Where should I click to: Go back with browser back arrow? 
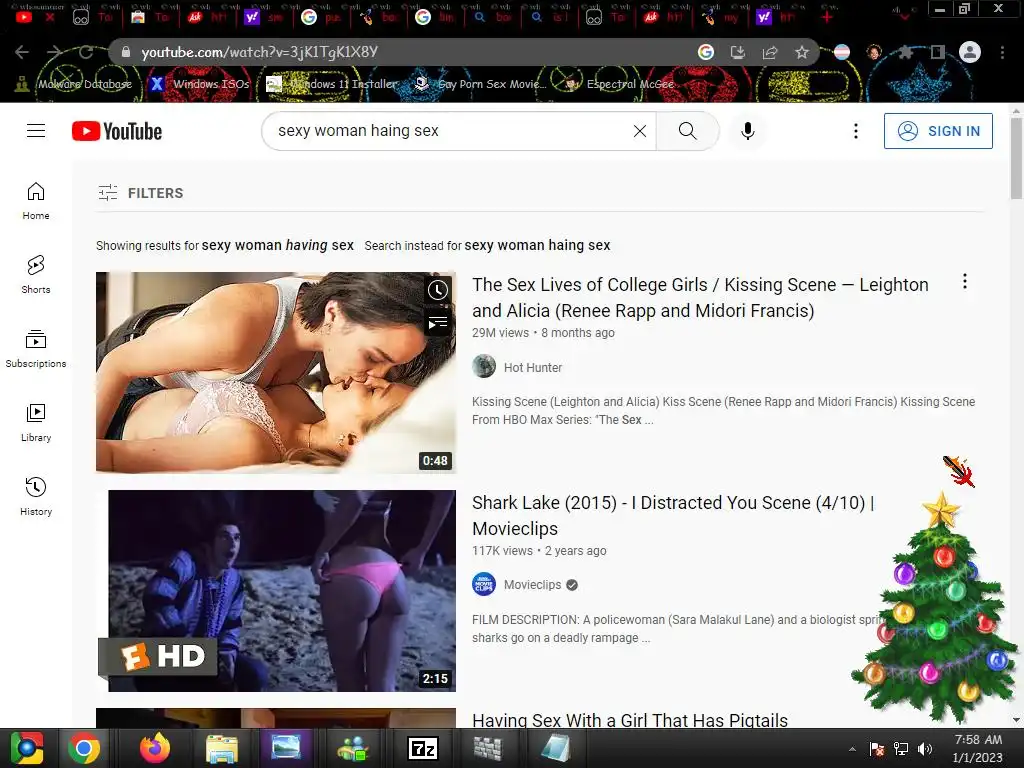[22, 52]
